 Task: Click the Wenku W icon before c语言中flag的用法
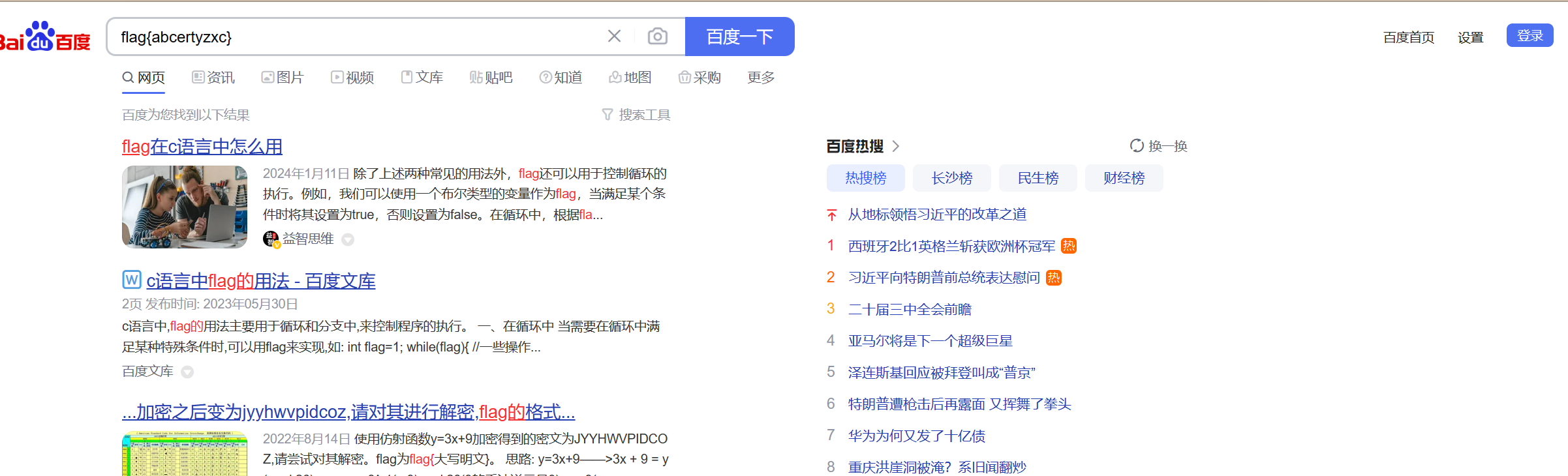tap(132, 280)
